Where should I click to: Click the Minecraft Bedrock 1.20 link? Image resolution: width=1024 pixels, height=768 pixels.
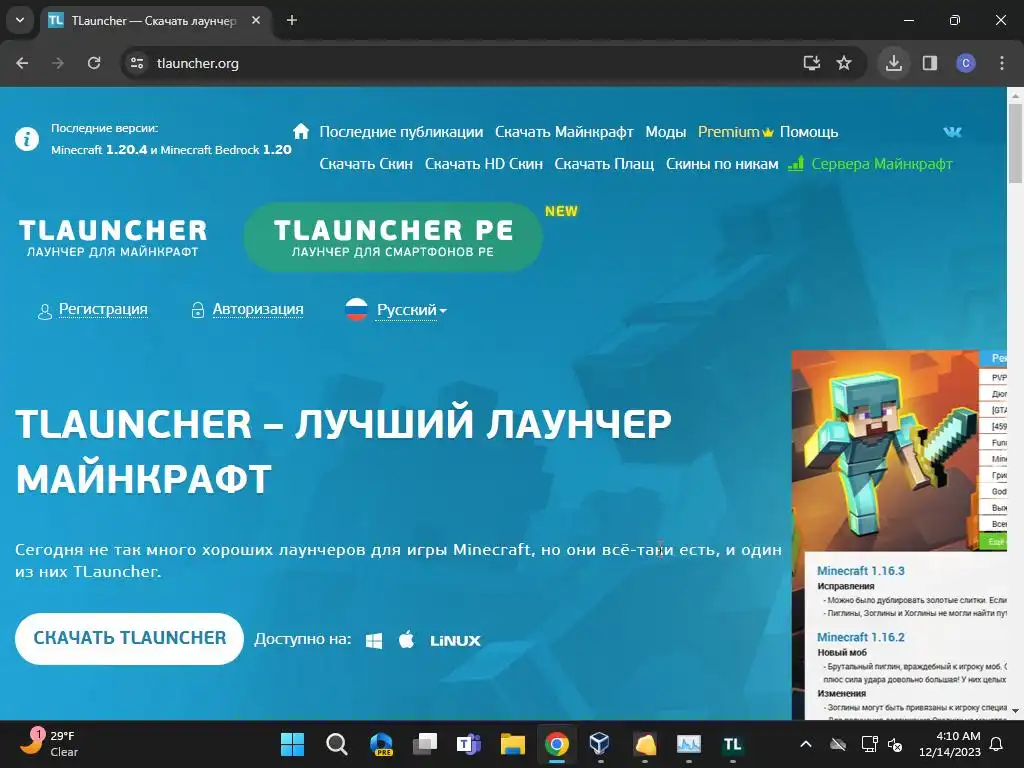click(x=226, y=150)
